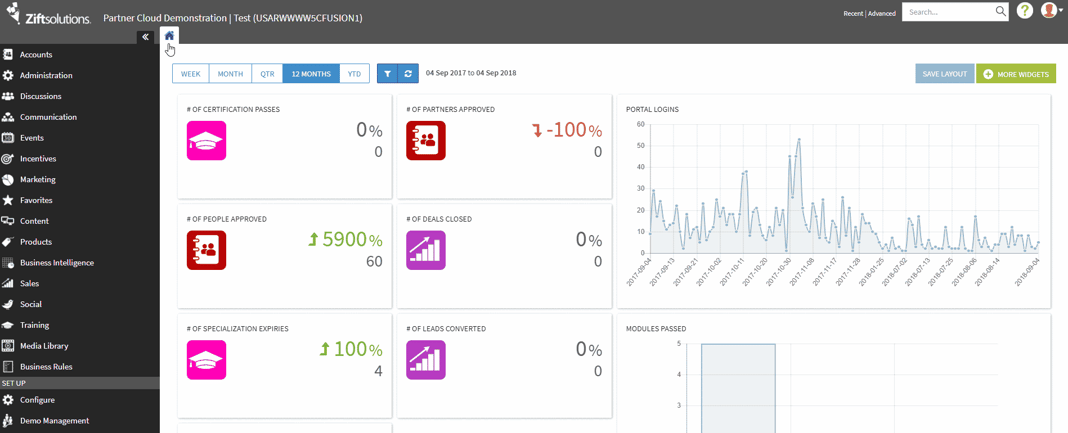Image resolution: width=1068 pixels, height=433 pixels.
Task: Select the WEEK time range
Action: click(190, 74)
